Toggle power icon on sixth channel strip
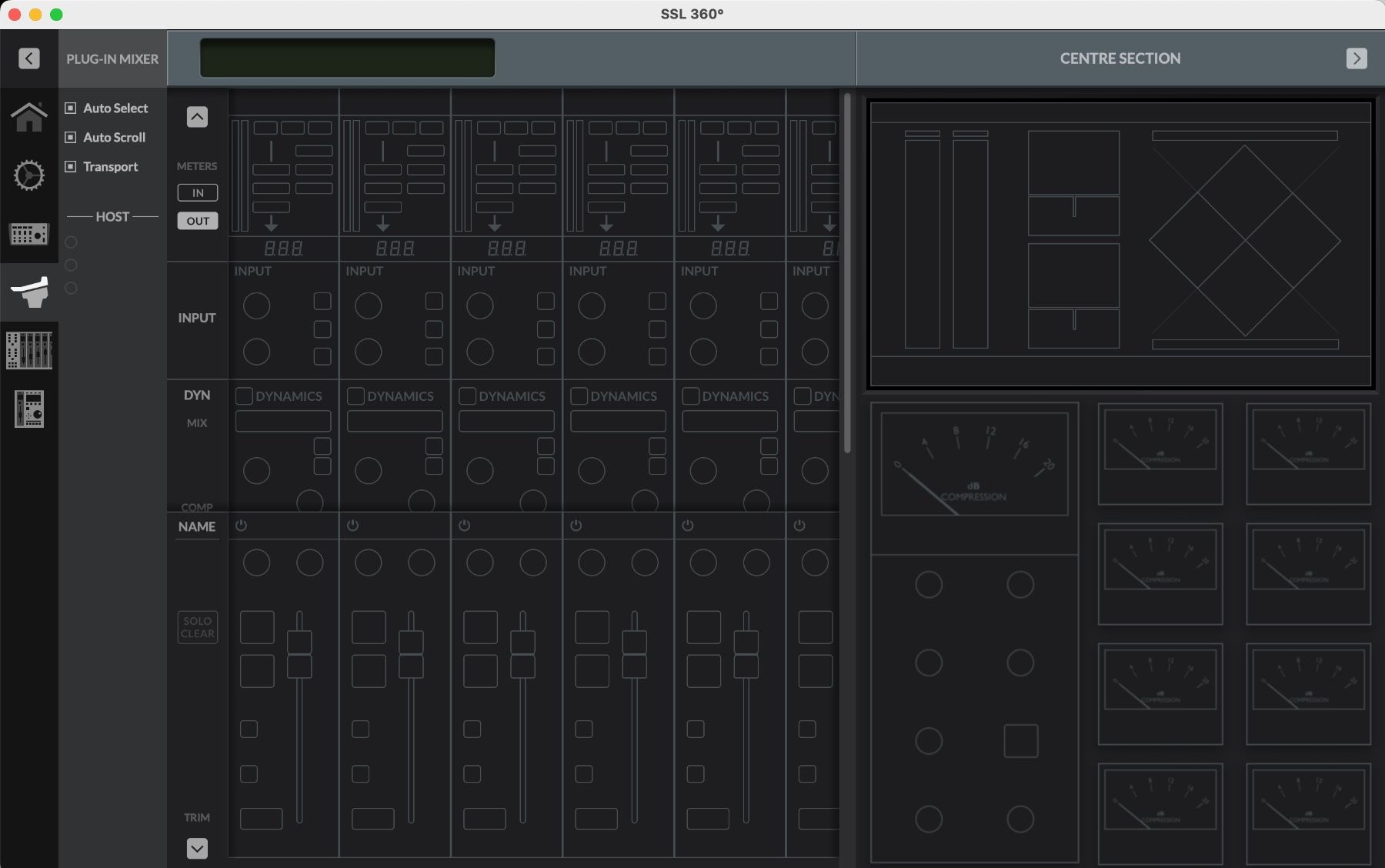Image resolution: width=1385 pixels, height=868 pixels. [x=799, y=526]
